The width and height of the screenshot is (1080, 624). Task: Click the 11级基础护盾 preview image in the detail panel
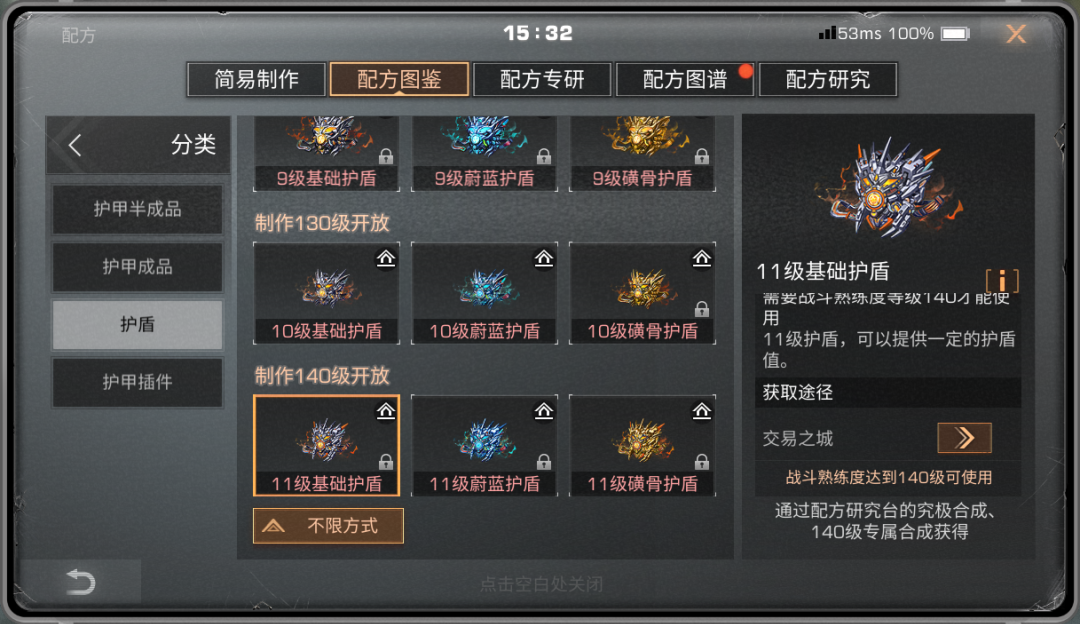pyautogui.click(x=887, y=189)
